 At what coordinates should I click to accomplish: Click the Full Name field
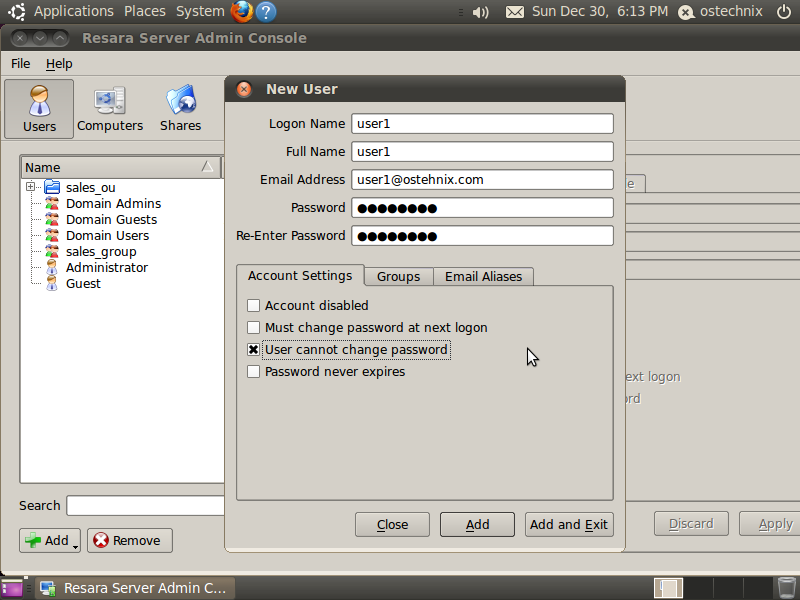pos(482,152)
